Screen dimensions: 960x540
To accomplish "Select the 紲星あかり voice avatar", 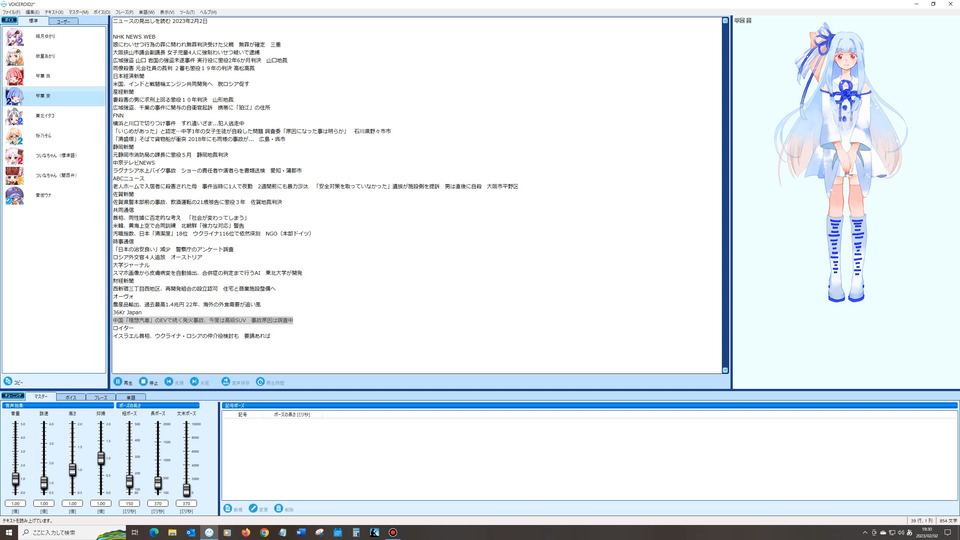I will pos(15,56).
